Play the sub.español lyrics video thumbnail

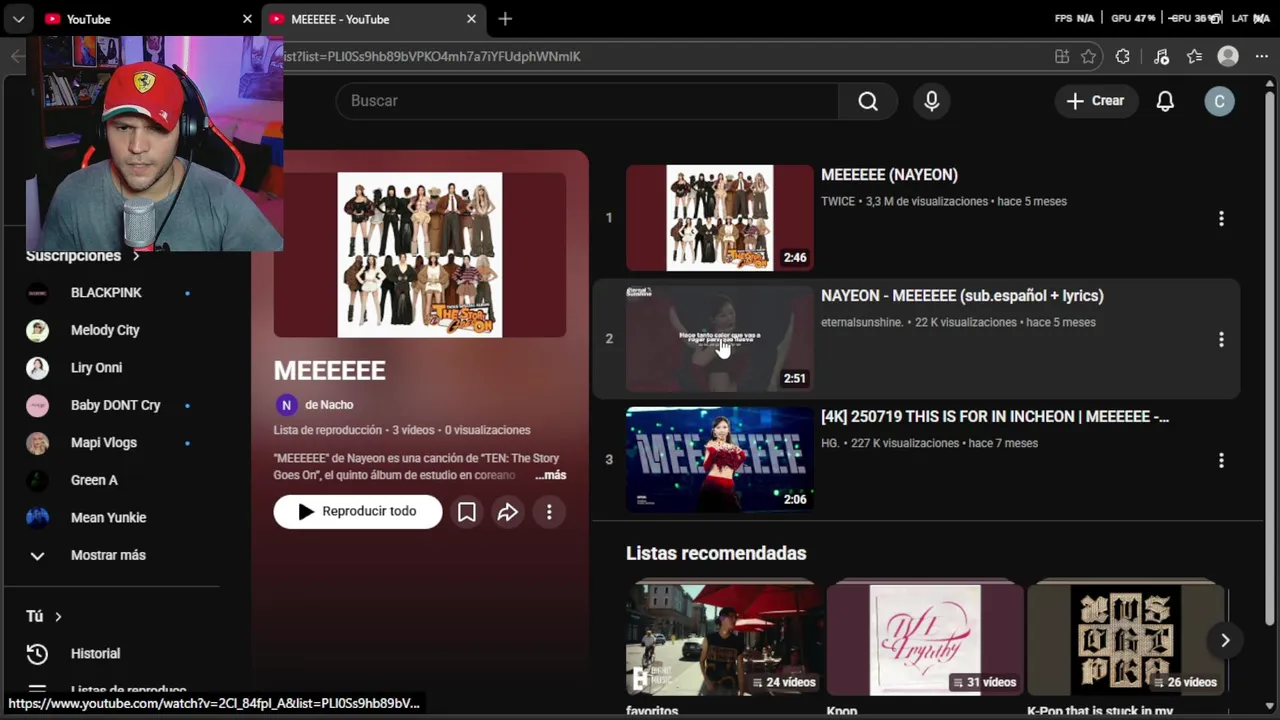720,339
